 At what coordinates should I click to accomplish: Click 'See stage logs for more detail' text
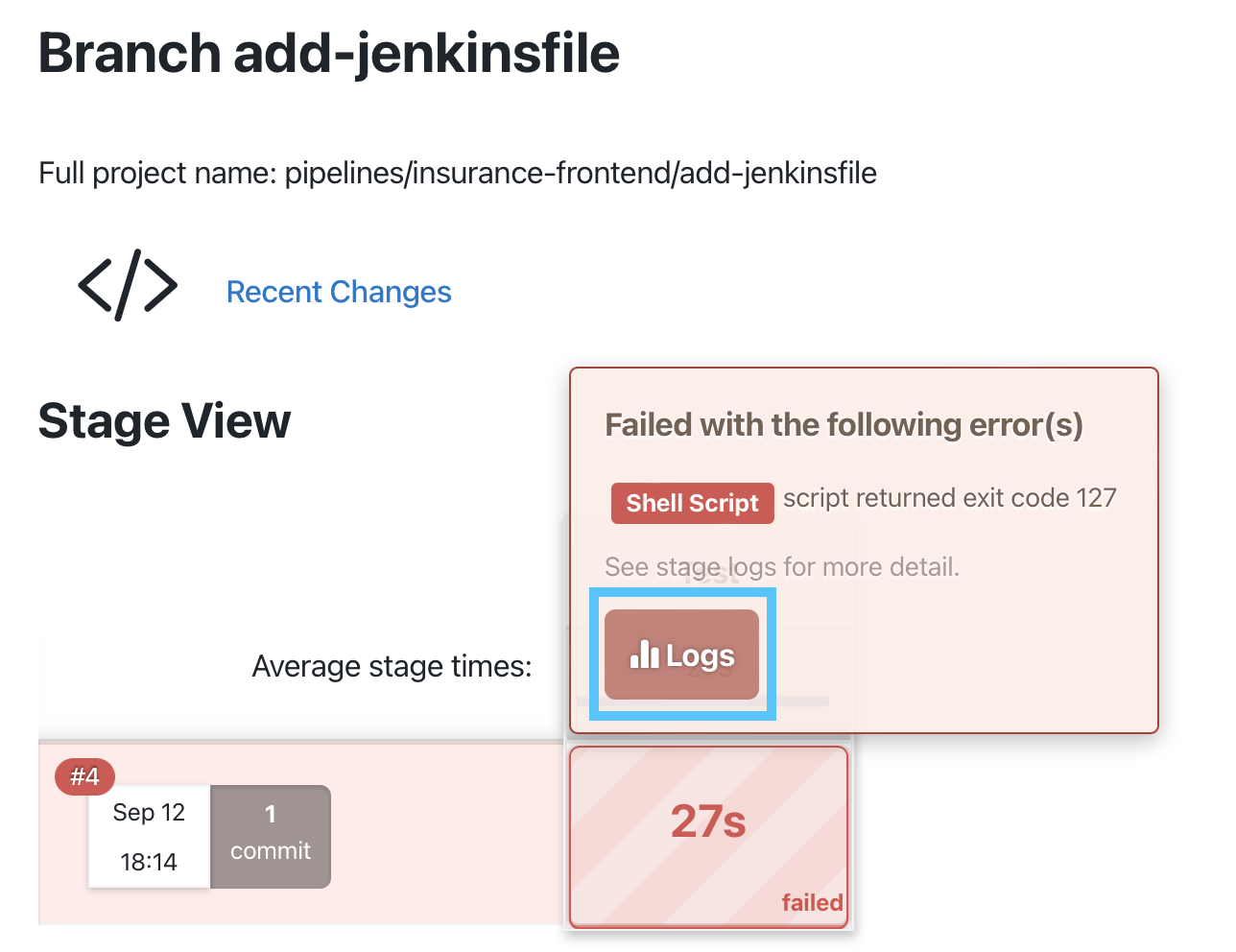[x=782, y=567]
